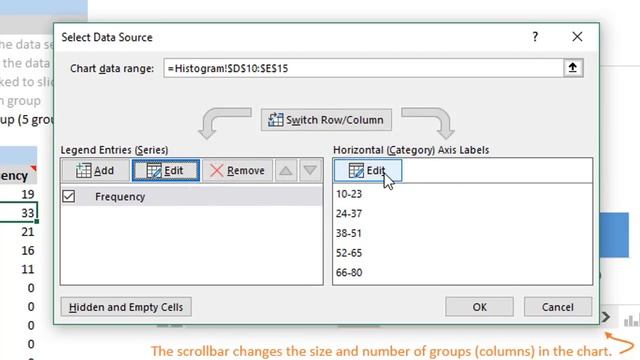The width and height of the screenshot is (640, 360).
Task: Remove the Frequency series
Action: pyautogui.click(x=238, y=170)
